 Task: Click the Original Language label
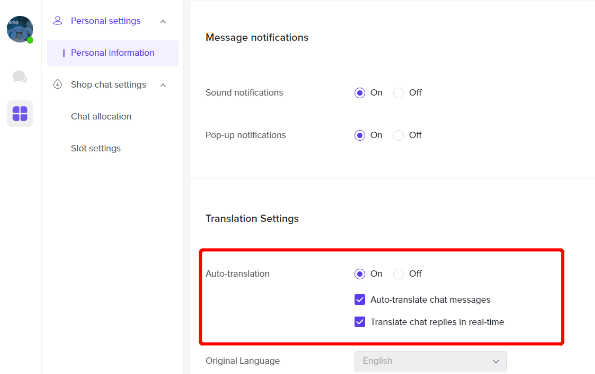tap(242, 361)
